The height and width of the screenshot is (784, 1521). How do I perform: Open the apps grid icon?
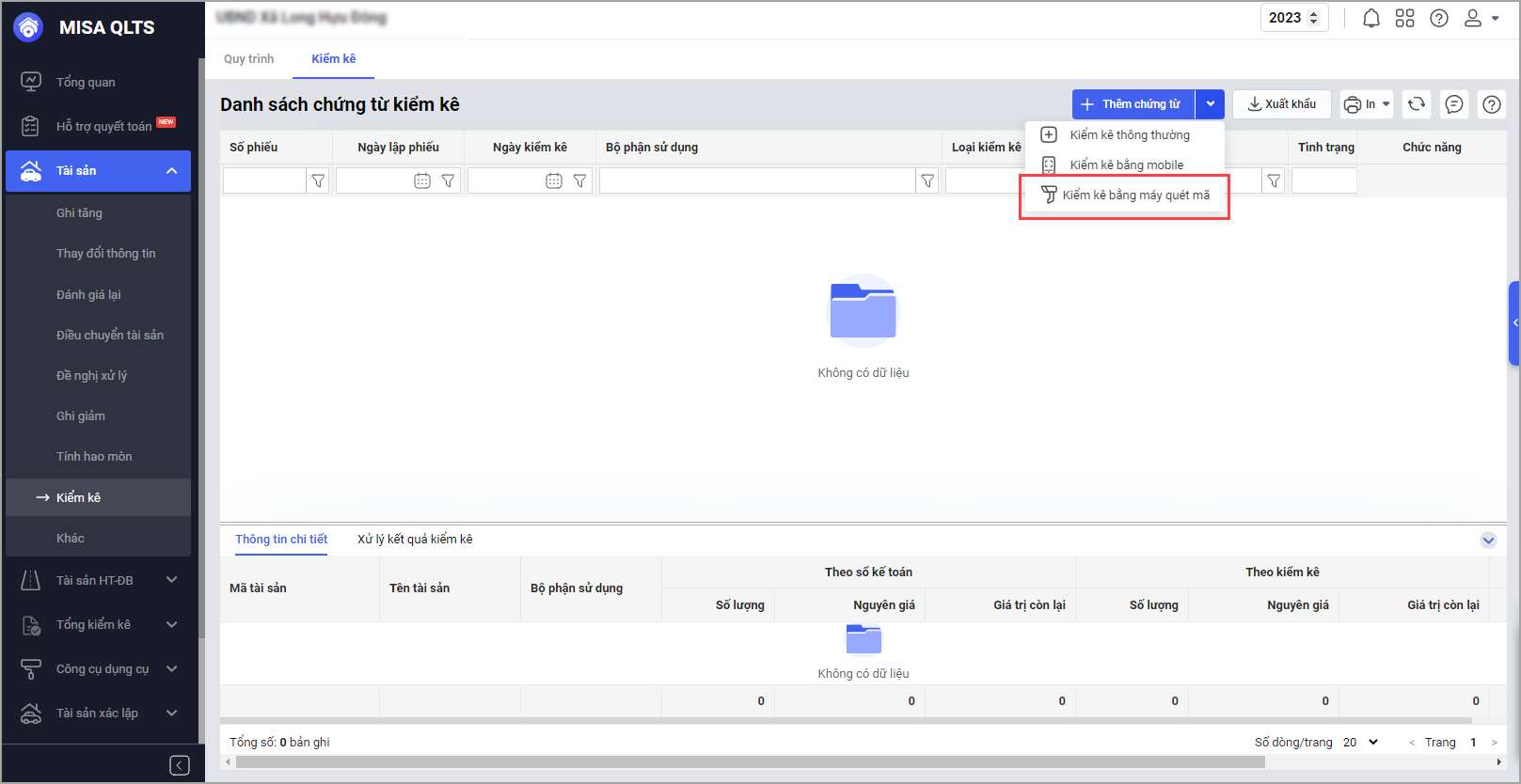click(1405, 18)
